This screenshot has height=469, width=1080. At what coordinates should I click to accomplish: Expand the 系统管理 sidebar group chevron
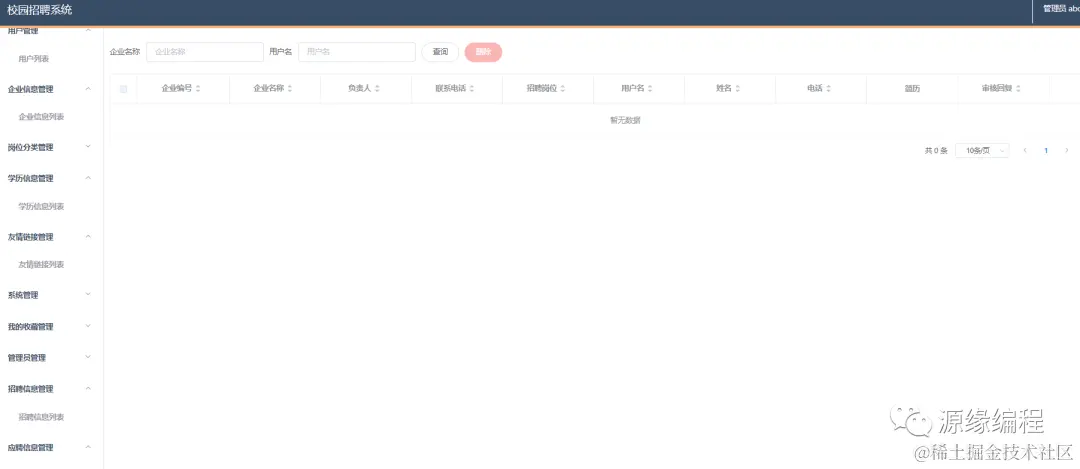pos(88,295)
